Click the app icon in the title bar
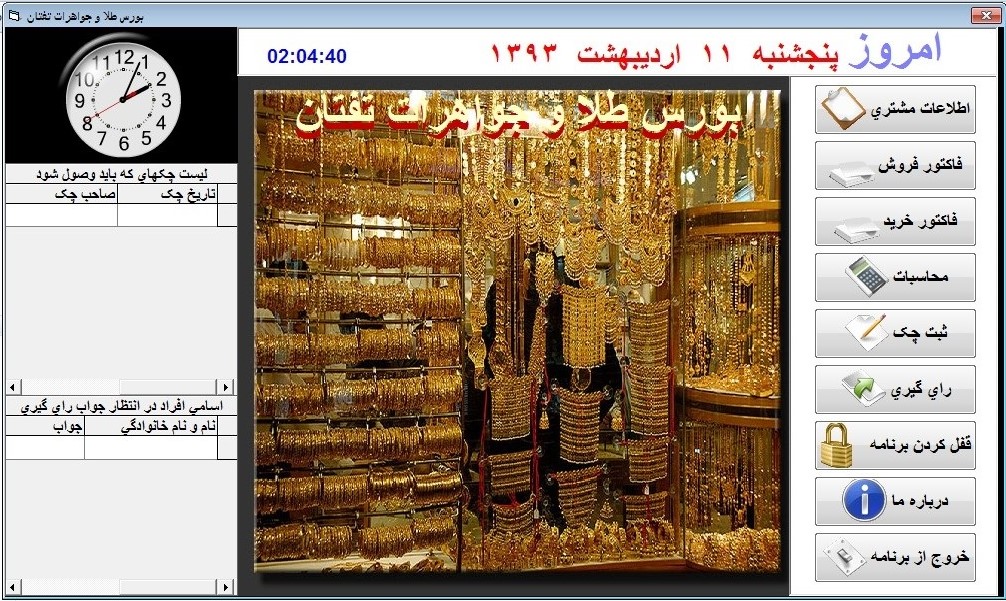The width and height of the screenshot is (1006, 601). click(14, 15)
